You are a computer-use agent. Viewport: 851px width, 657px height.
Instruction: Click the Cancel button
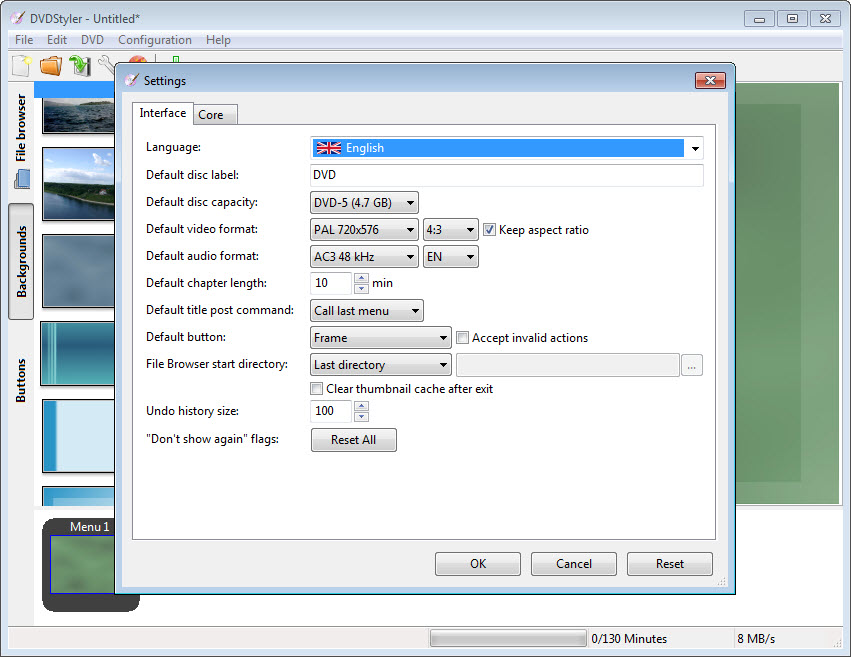click(x=574, y=564)
